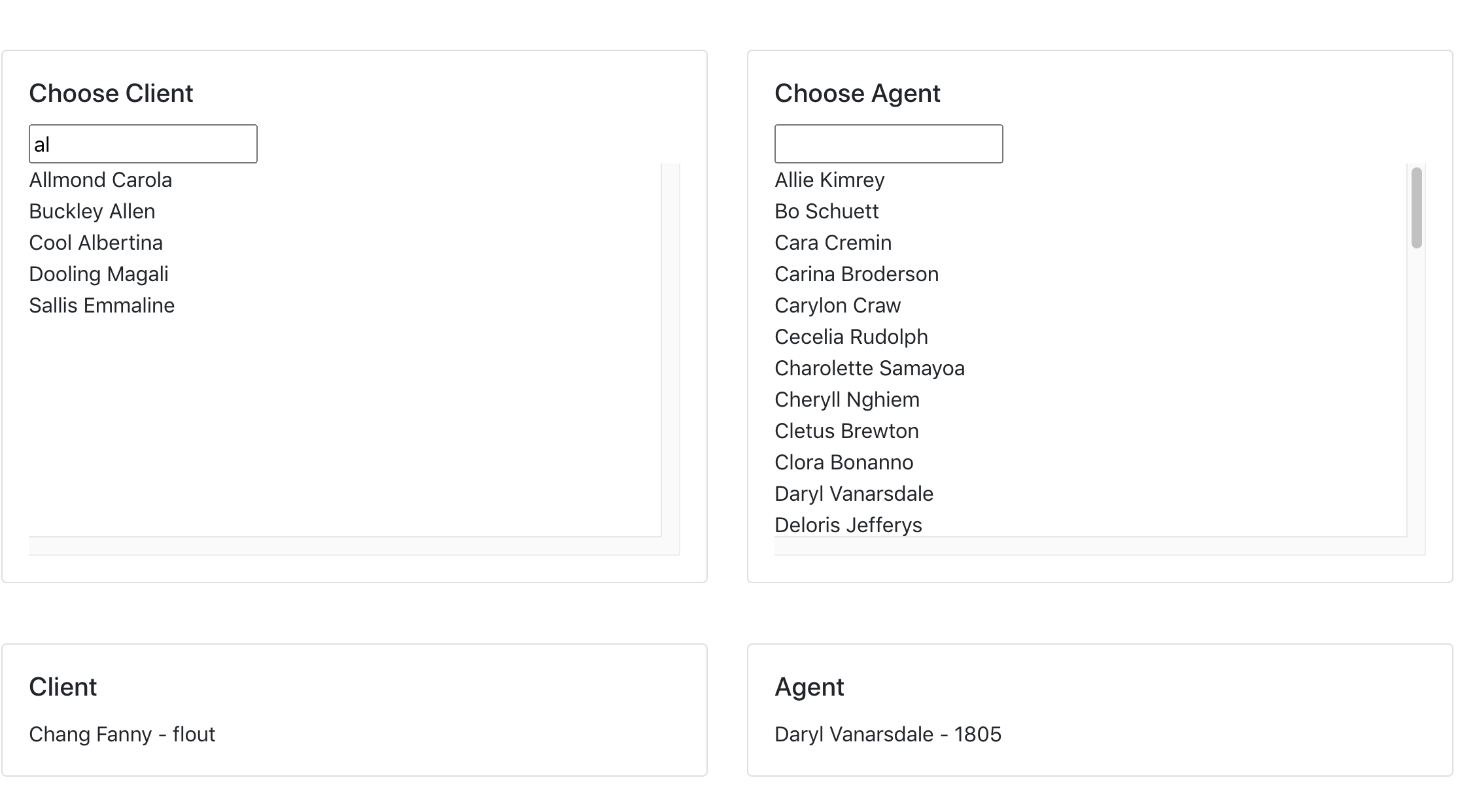Click the Choose Client search field
Image resolution: width=1477 pixels, height=812 pixels.
pos(143,144)
